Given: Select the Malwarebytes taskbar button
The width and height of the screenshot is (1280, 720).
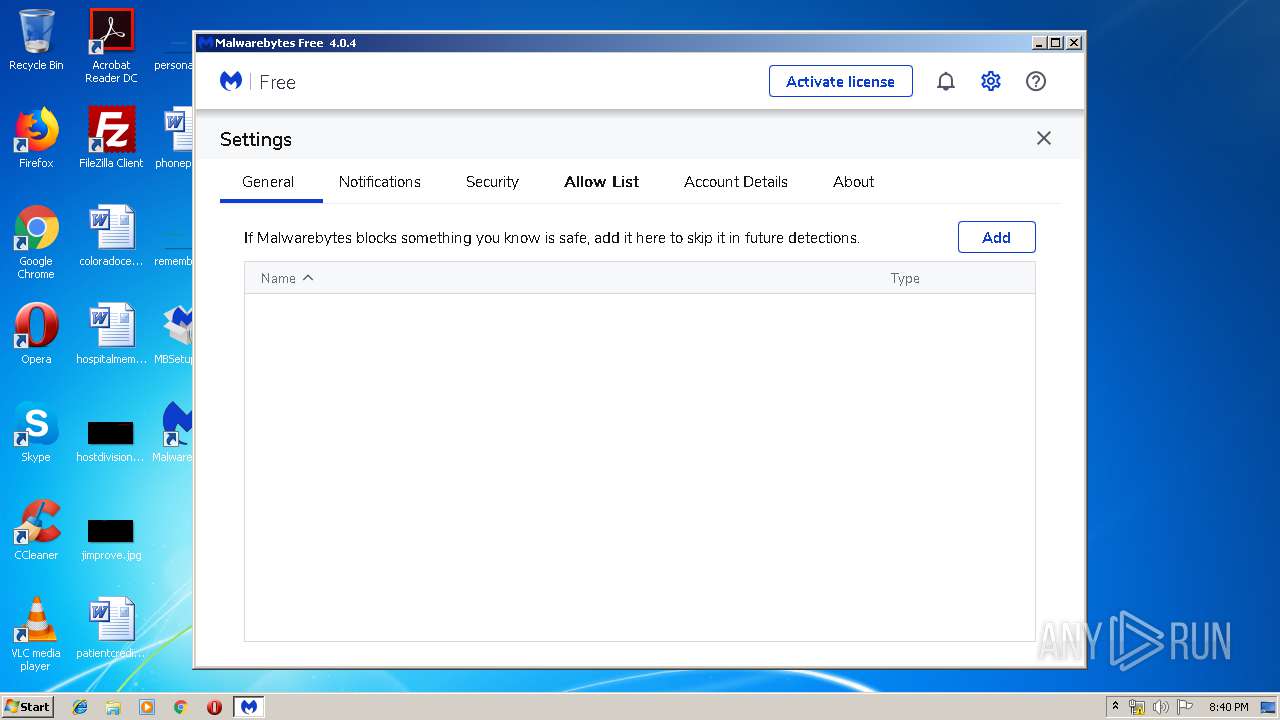Looking at the screenshot, I should click(249, 707).
